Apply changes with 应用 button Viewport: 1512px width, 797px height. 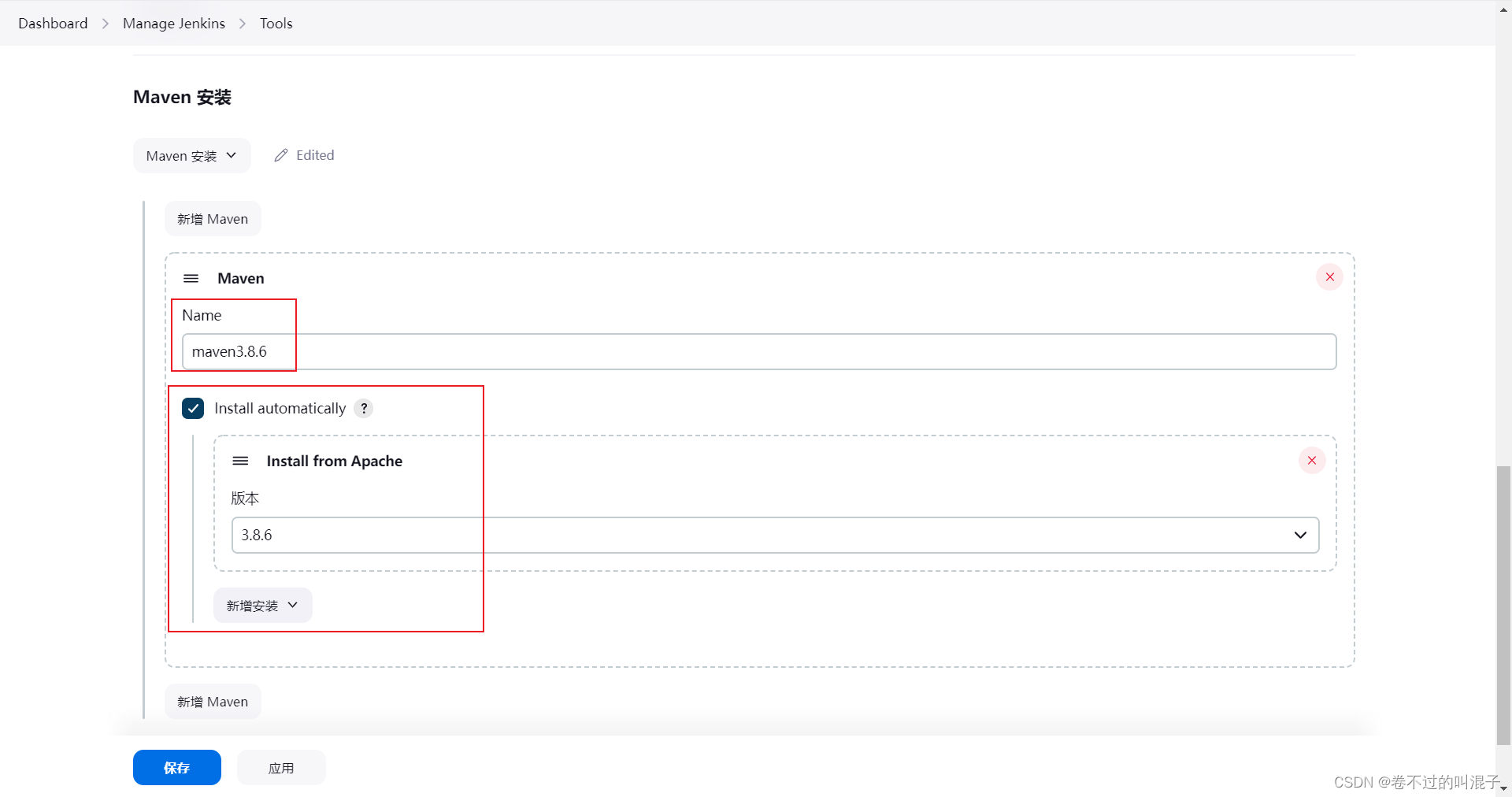click(x=281, y=768)
